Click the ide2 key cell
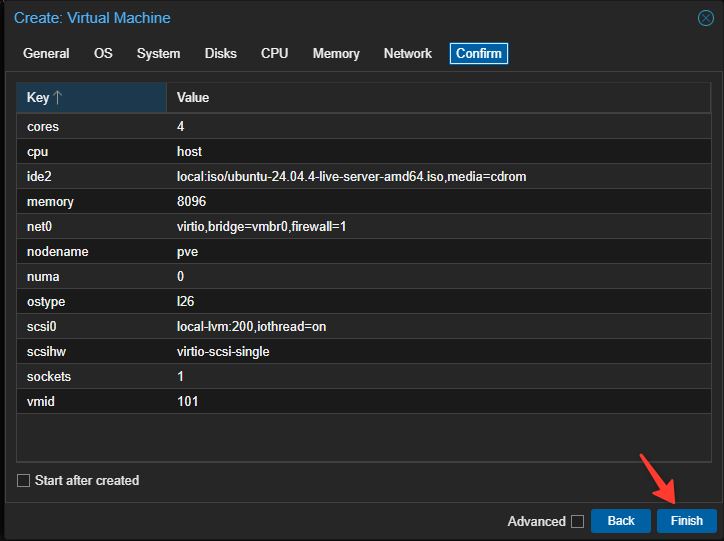Screen dimensions: 724x541 [x=91, y=176]
